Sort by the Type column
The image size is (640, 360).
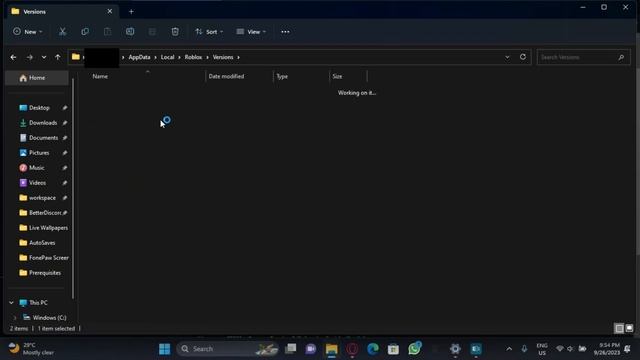click(301, 76)
